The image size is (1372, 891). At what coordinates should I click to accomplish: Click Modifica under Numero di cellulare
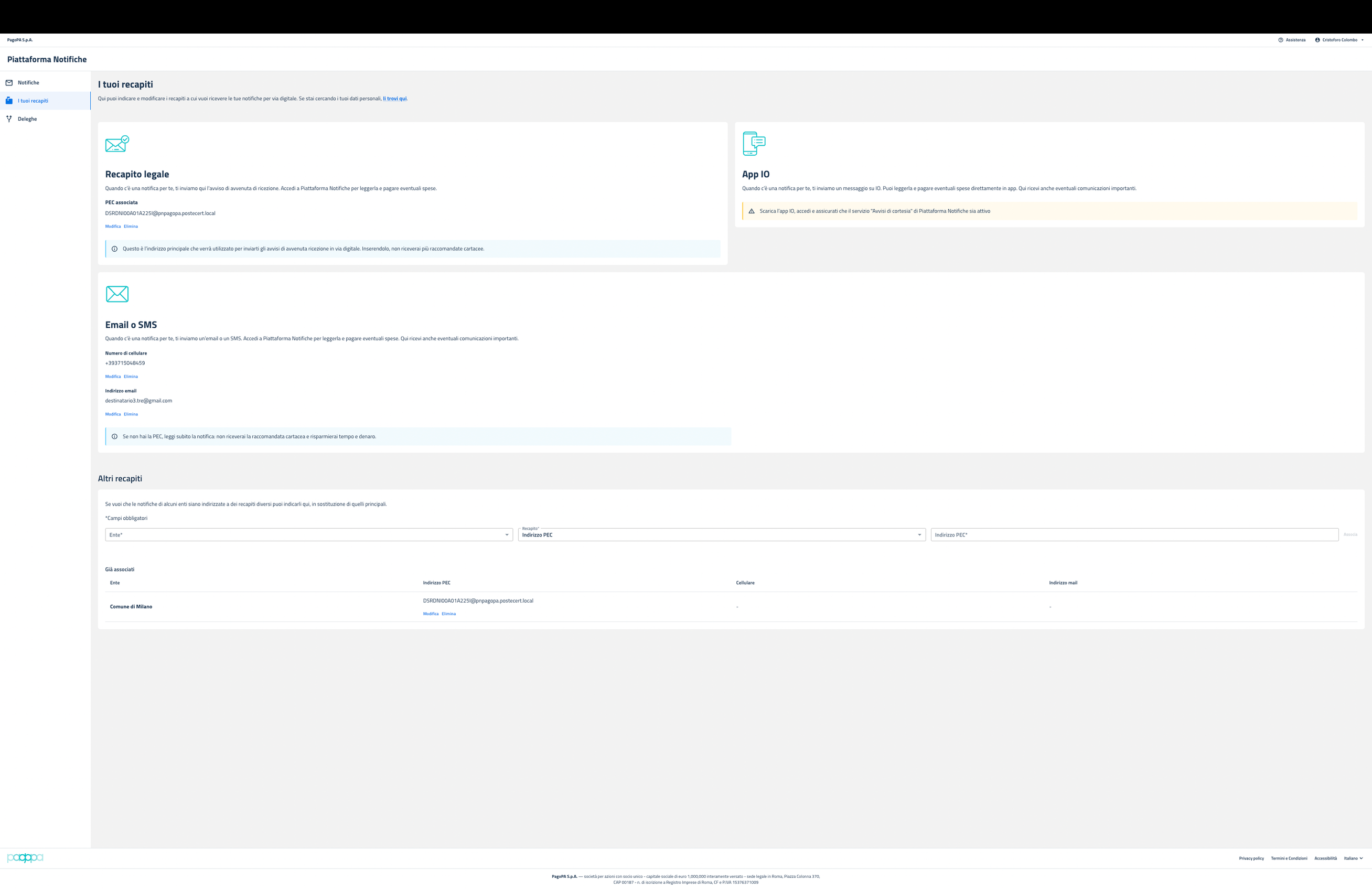point(113,377)
